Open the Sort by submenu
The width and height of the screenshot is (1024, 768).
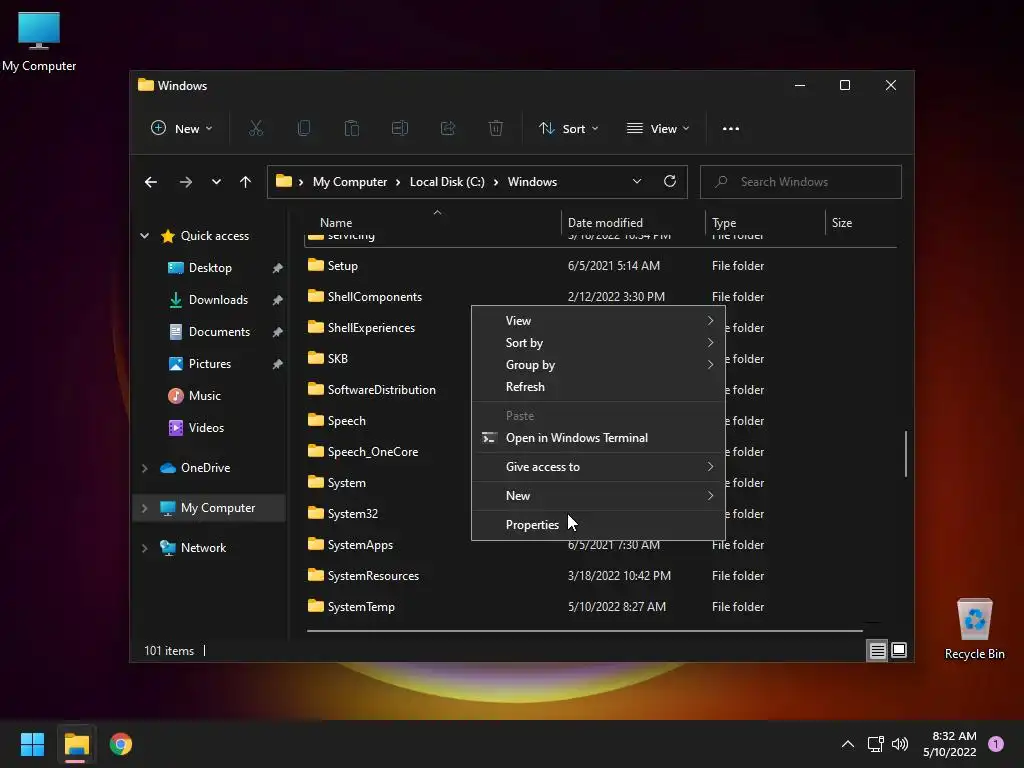(598, 343)
